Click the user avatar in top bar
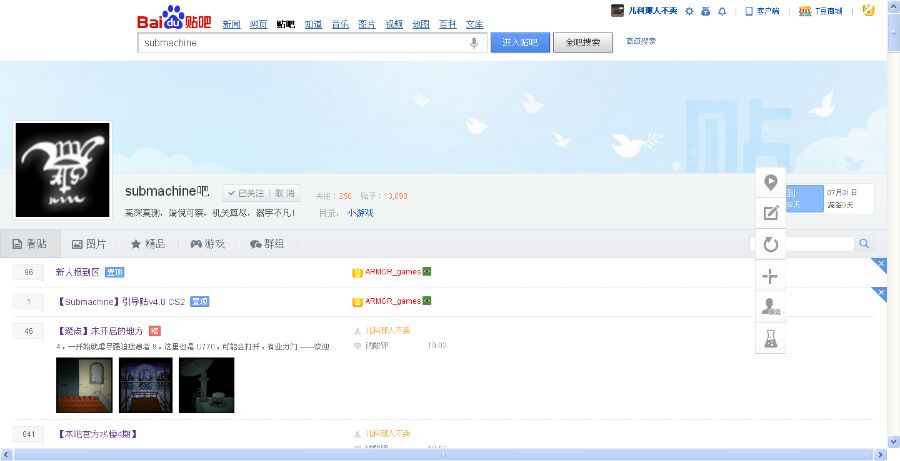The width and height of the screenshot is (900, 461). (x=617, y=10)
